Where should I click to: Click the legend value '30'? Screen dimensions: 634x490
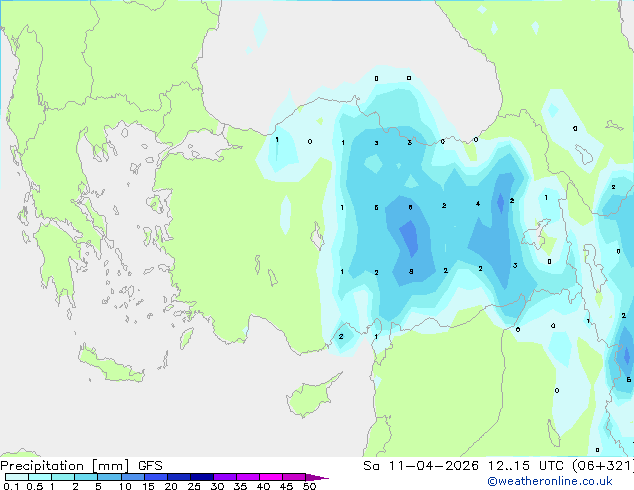tap(217, 486)
